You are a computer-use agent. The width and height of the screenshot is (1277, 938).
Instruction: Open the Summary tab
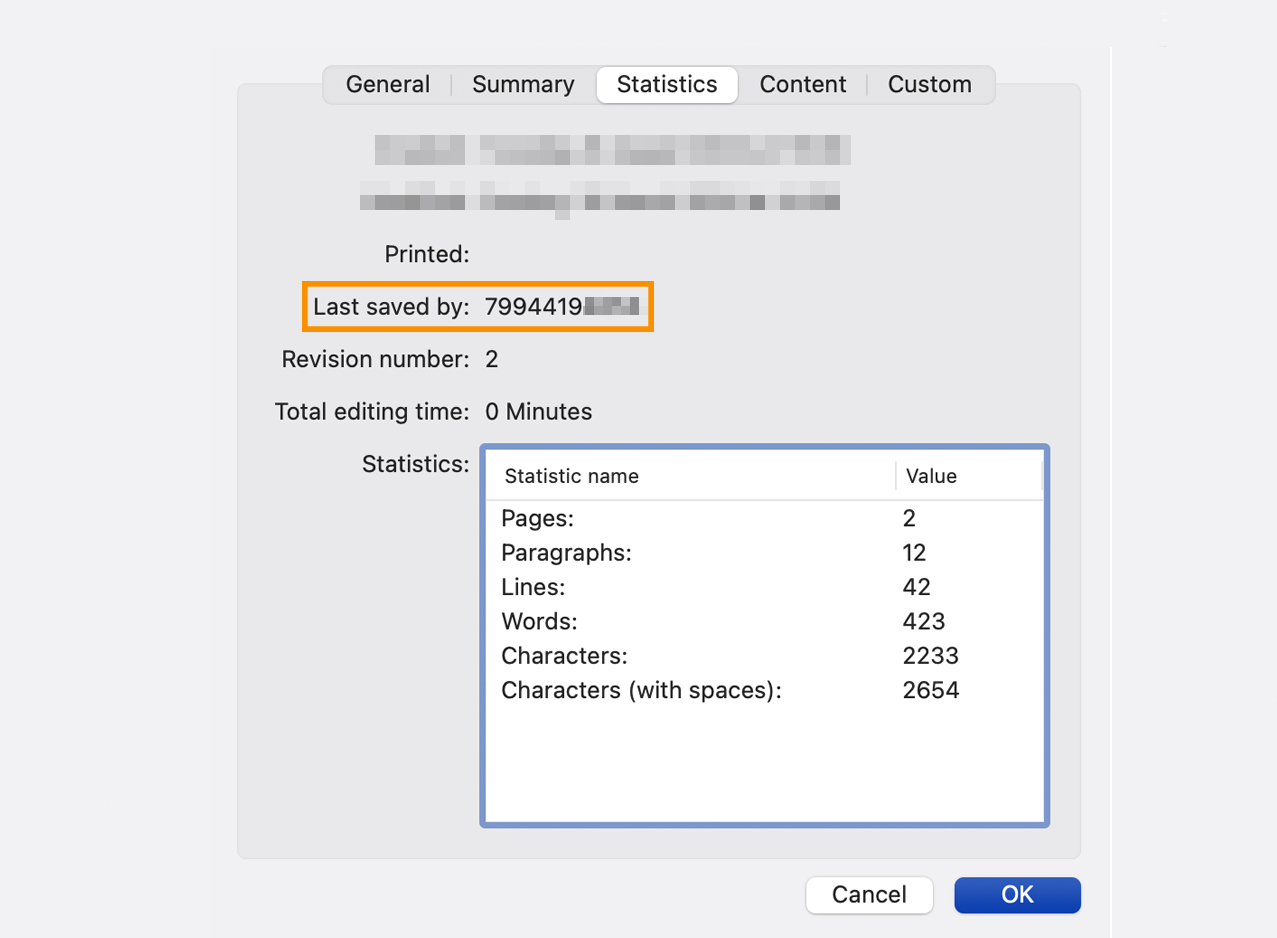522,84
